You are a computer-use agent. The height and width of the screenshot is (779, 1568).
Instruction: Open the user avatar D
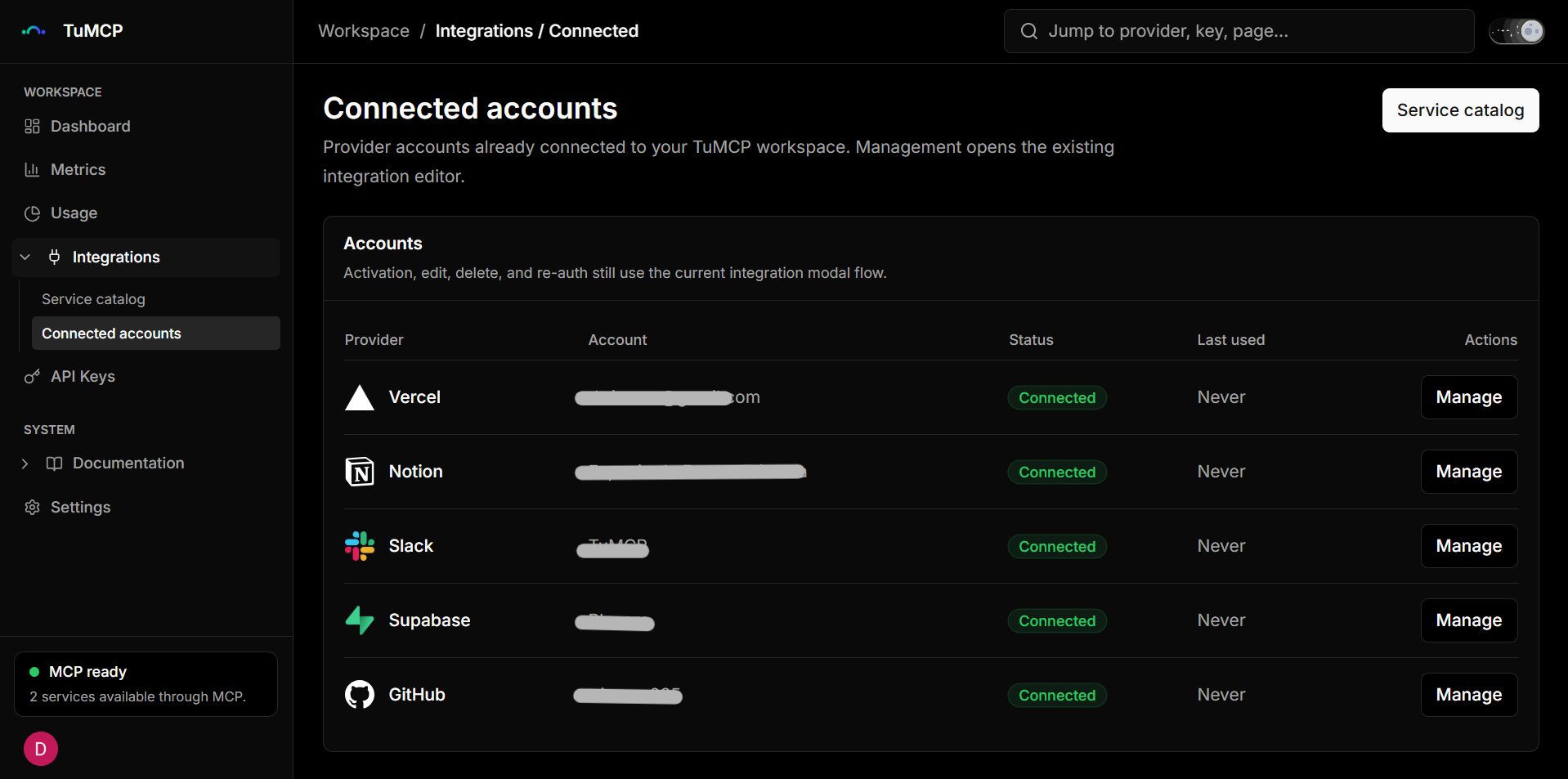(41, 749)
